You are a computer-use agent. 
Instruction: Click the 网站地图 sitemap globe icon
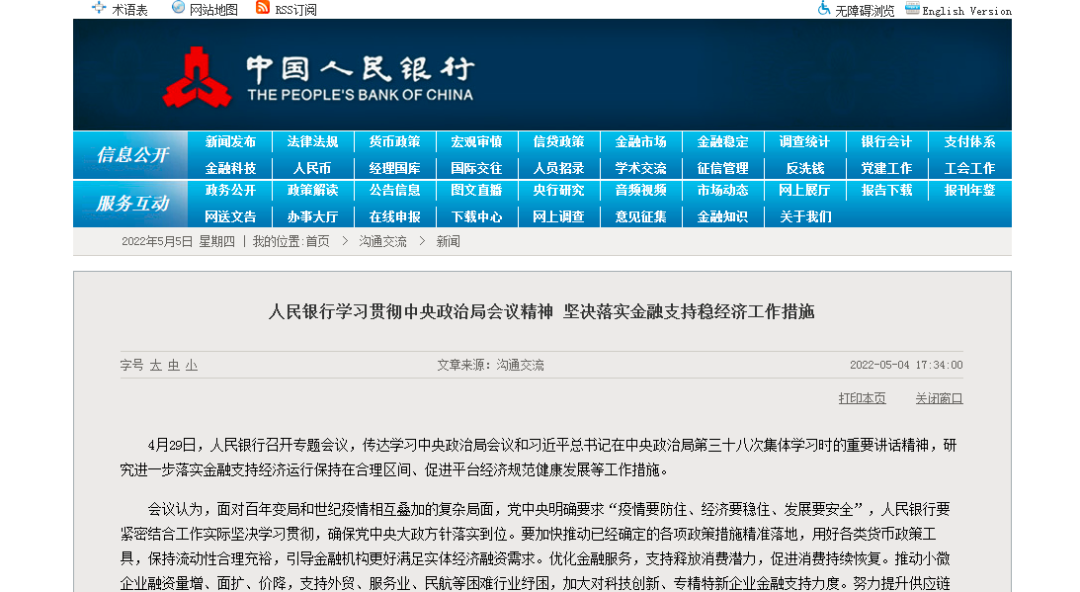pyautogui.click(x=178, y=8)
